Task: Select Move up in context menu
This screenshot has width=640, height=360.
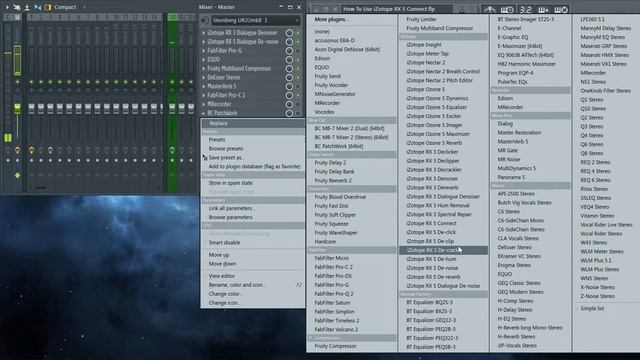Action: [x=219, y=255]
